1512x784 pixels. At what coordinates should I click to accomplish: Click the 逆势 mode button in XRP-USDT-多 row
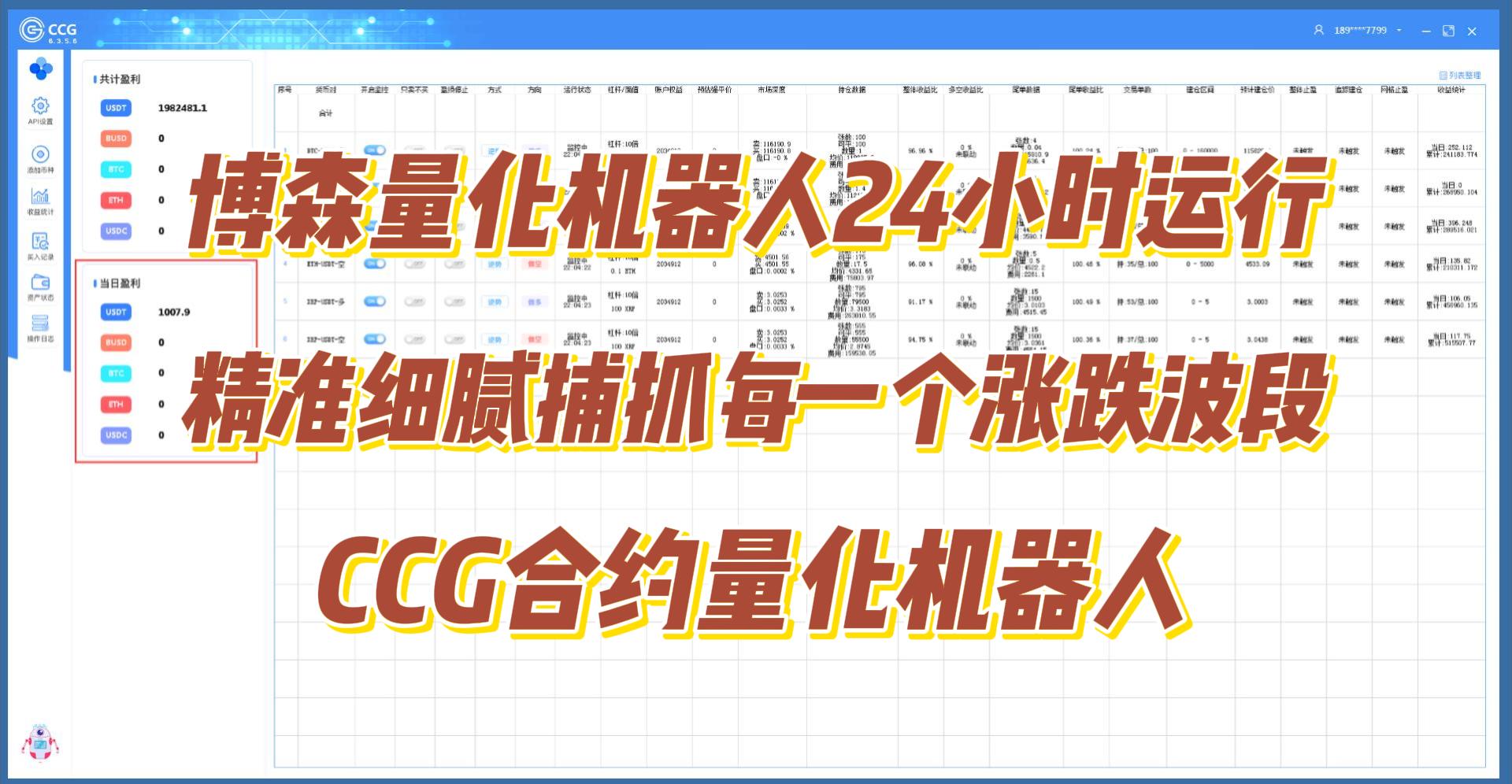[495, 301]
